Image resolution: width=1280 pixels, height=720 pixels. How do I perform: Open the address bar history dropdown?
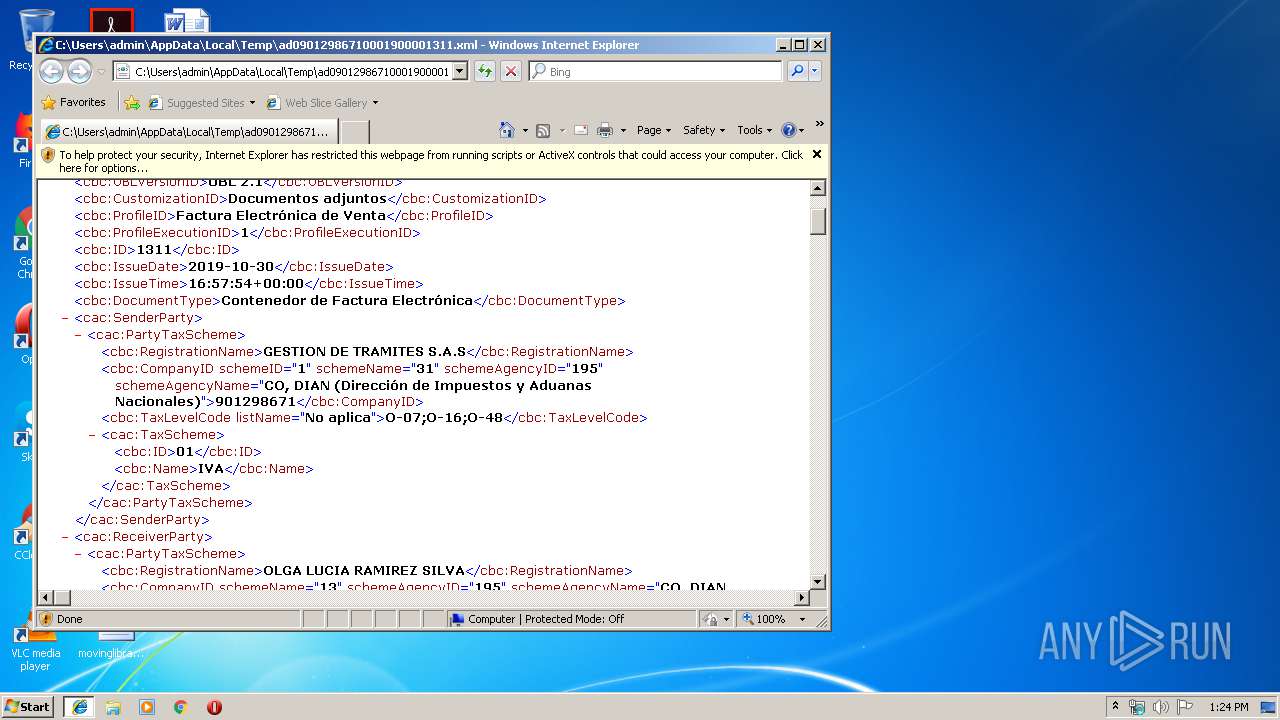[459, 71]
